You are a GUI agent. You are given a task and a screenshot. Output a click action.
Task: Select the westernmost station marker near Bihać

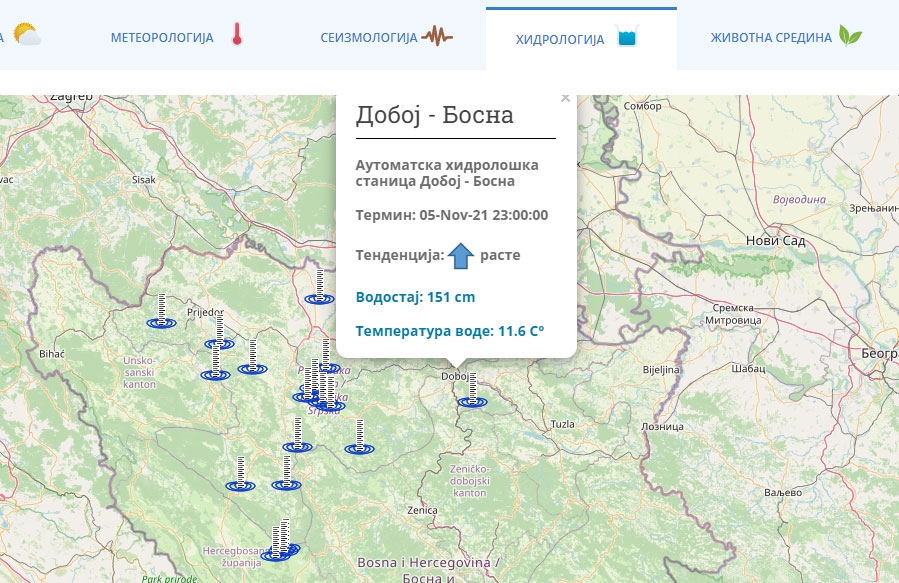click(x=162, y=322)
